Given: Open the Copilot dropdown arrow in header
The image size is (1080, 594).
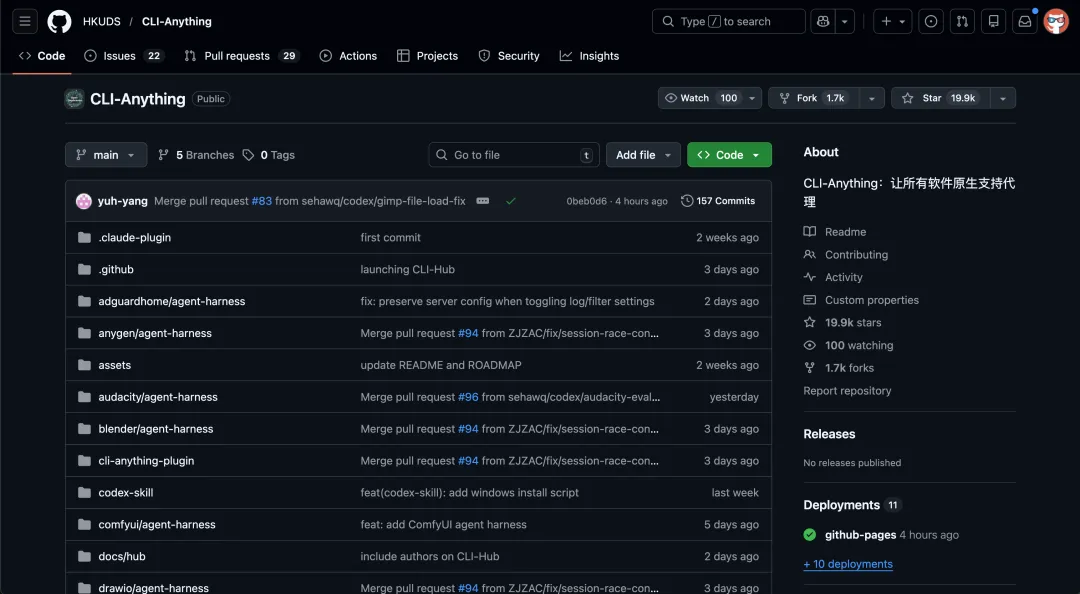Looking at the screenshot, I should click(844, 21).
